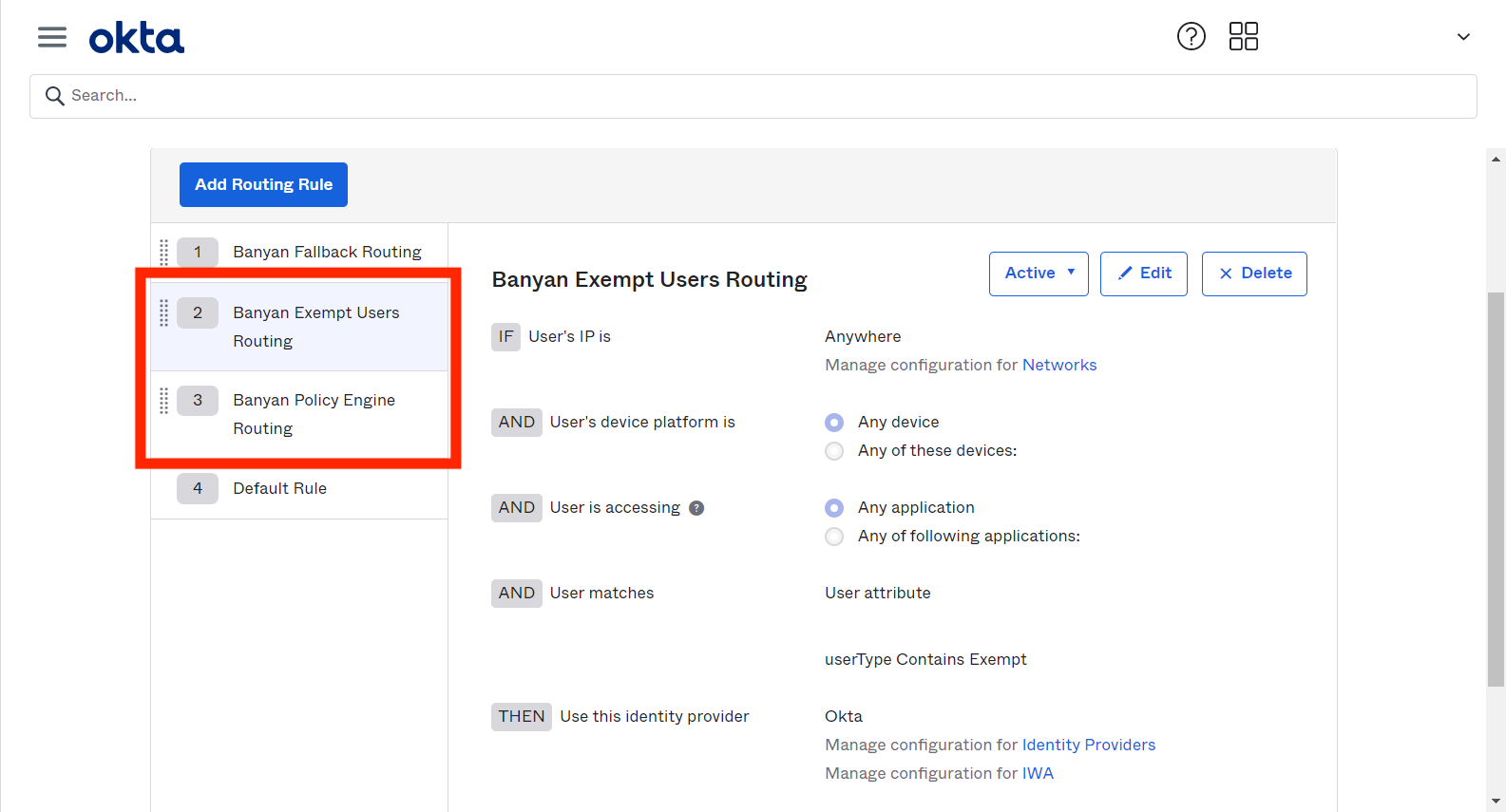
Task: Open the hamburger navigation menu
Action: 52,37
